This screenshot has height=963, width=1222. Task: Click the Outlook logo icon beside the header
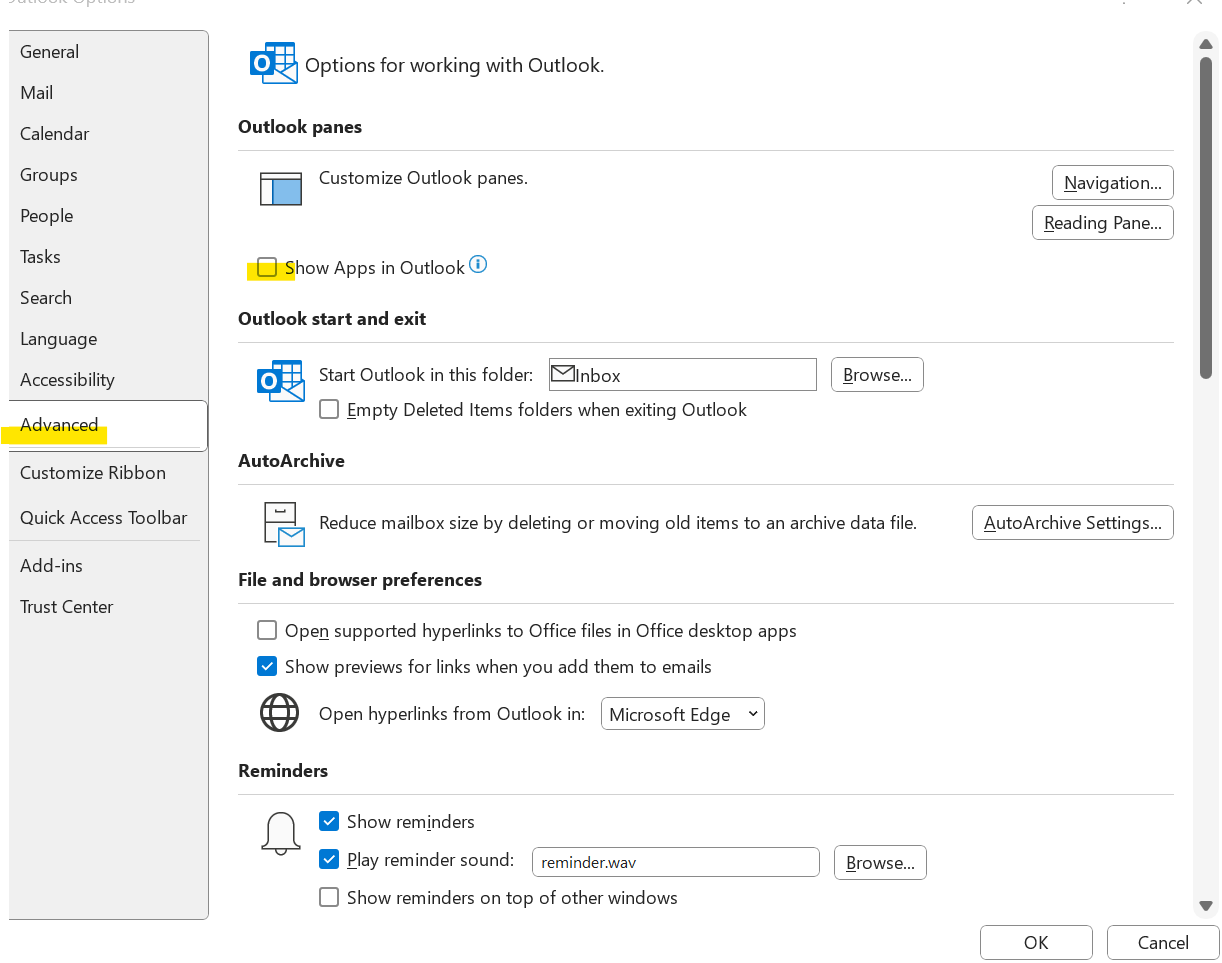tap(273, 63)
